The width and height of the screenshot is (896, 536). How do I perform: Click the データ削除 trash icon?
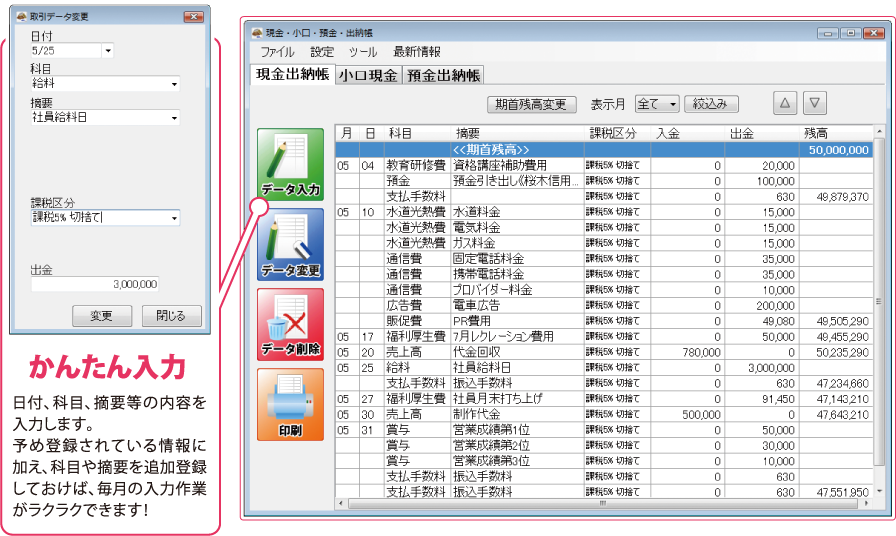tap(290, 323)
